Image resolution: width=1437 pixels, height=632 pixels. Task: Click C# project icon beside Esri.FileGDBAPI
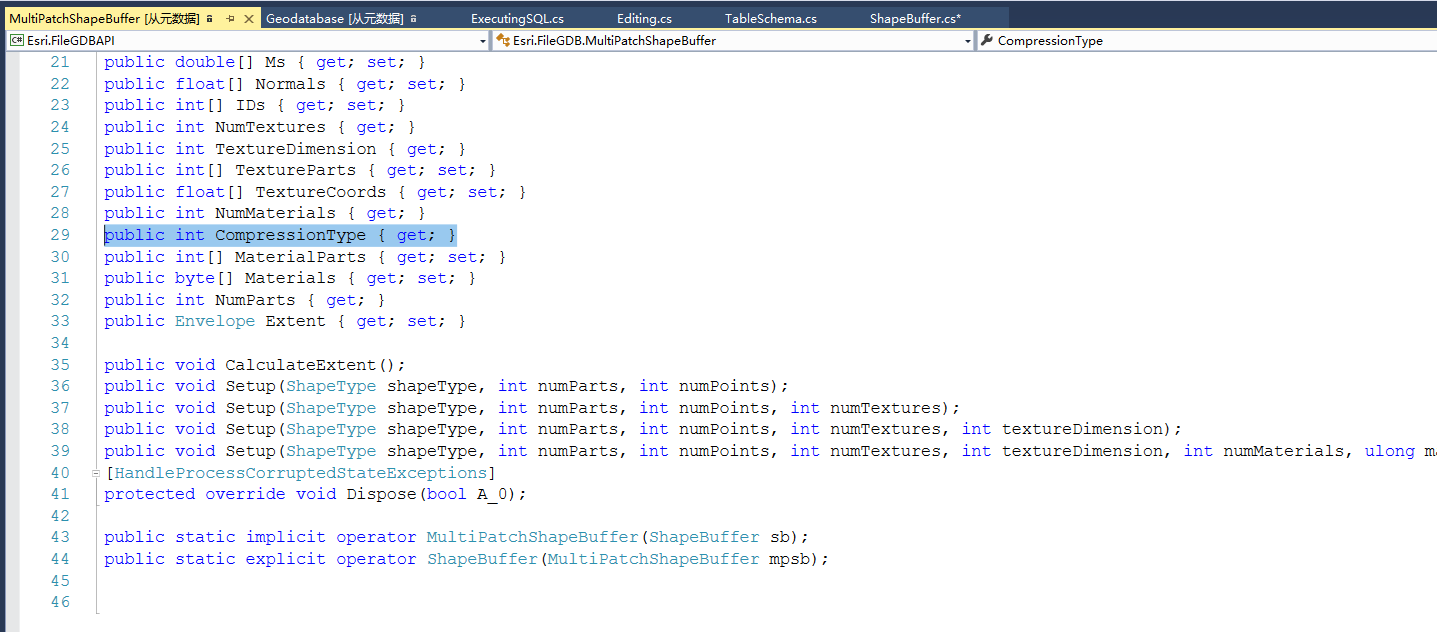(x=16, y=40)
